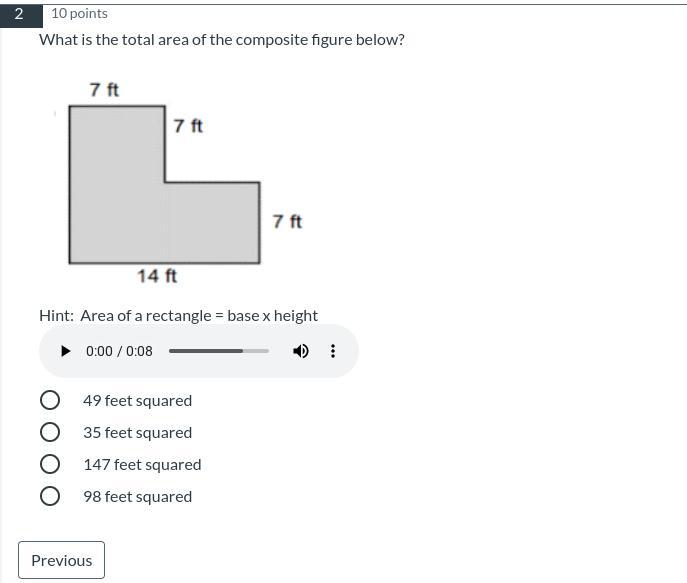Click the audio progress bar
The width and height of the screenshot is (687, 583).
coord(219,351)
